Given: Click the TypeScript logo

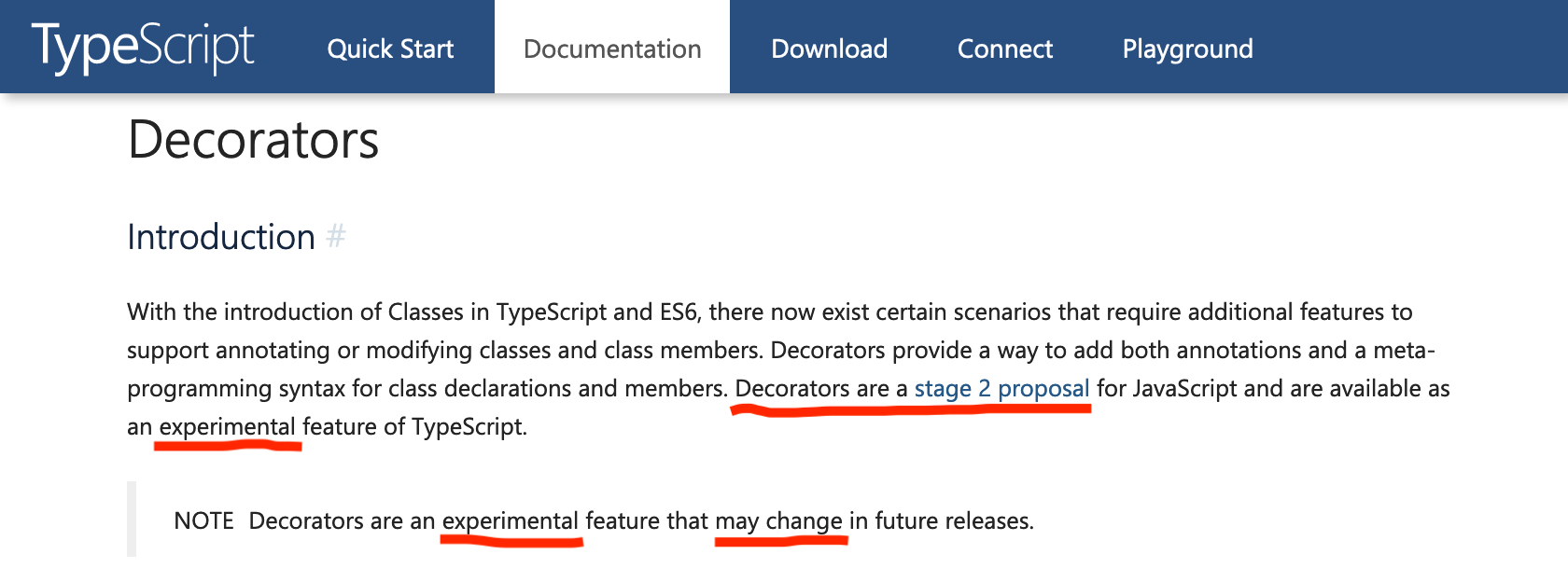Looking at the screenshot, I should pyautogui.click(x=143, y=47).
